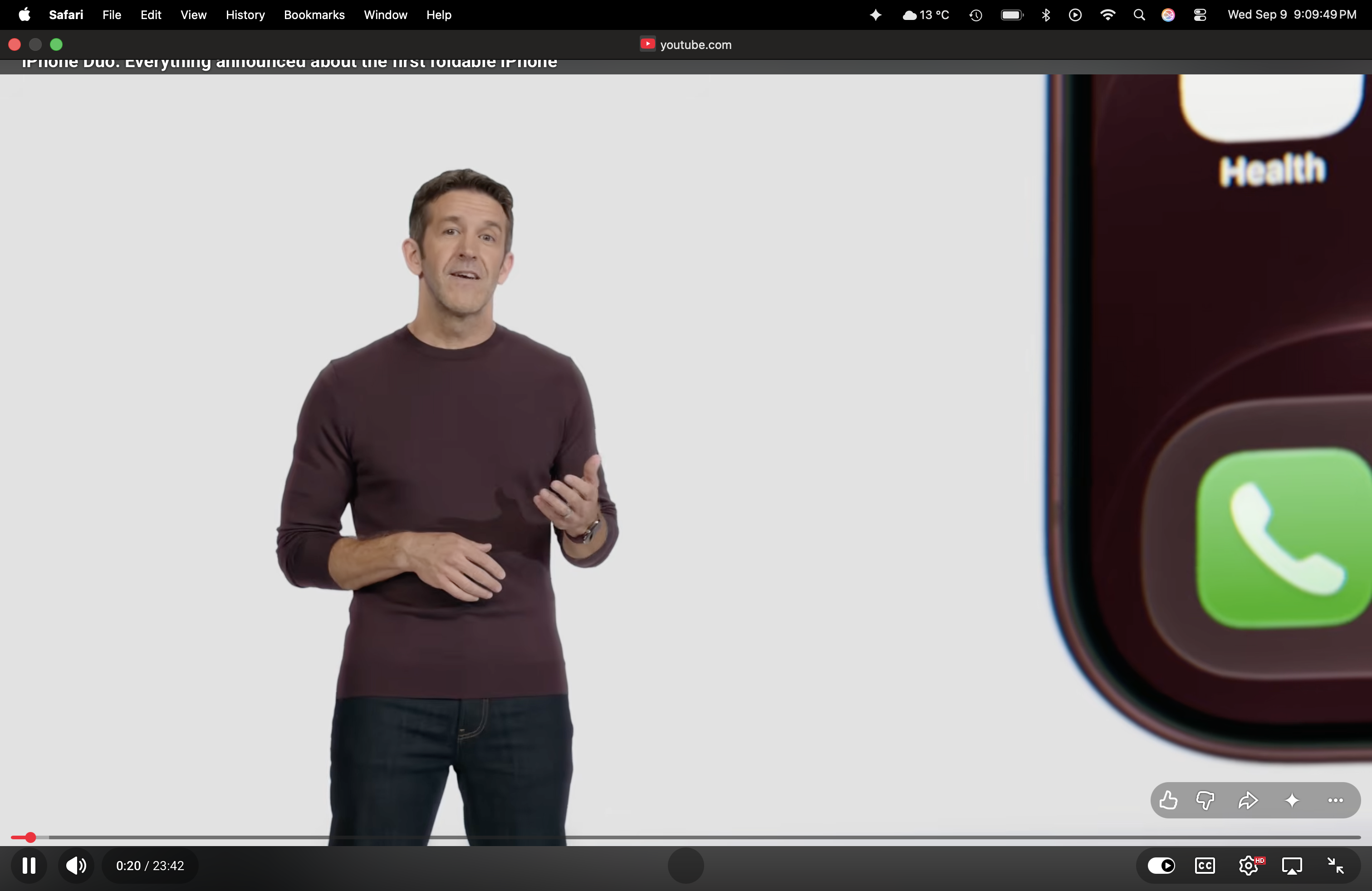Open the Edit menu
This screenshot has width=1372, height=891.
151,15
